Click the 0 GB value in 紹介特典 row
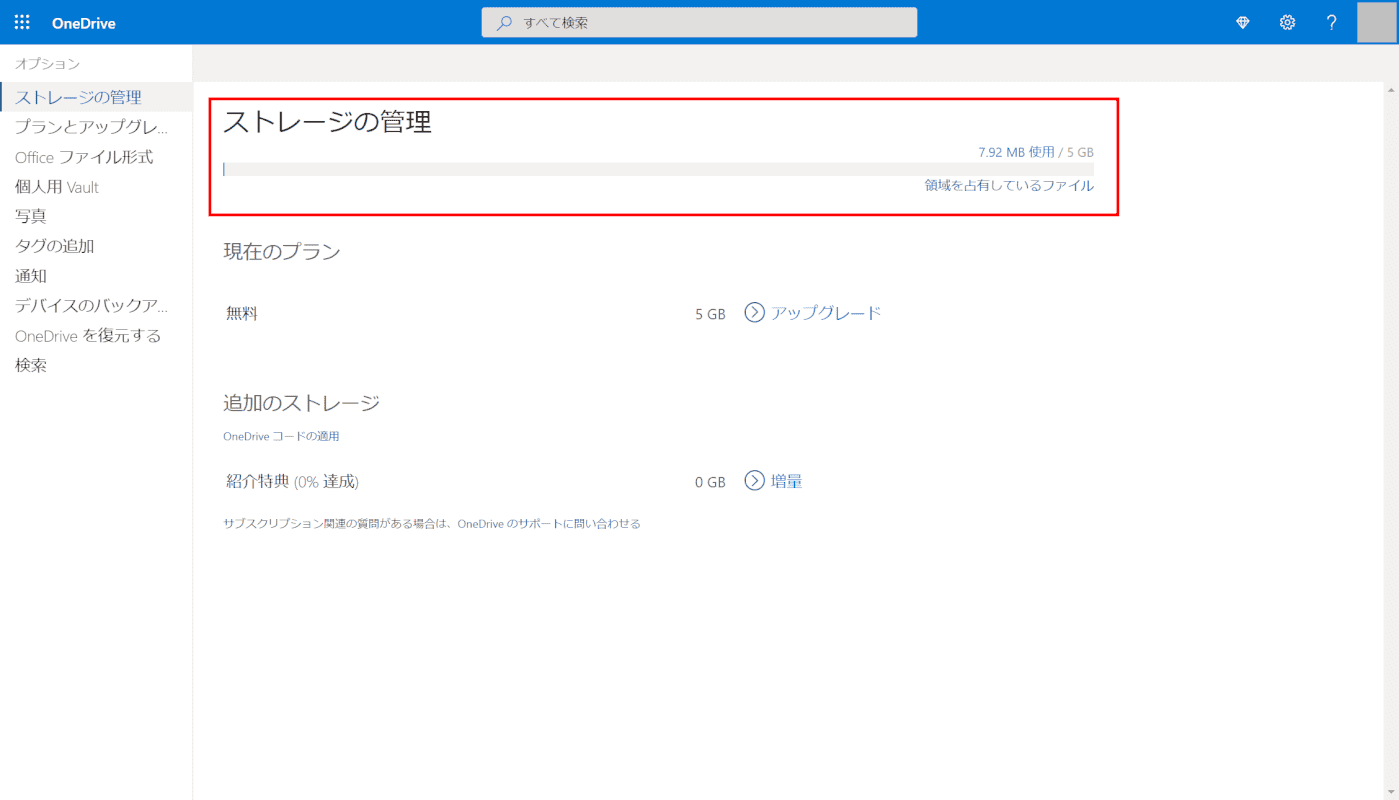 (710, 482)
